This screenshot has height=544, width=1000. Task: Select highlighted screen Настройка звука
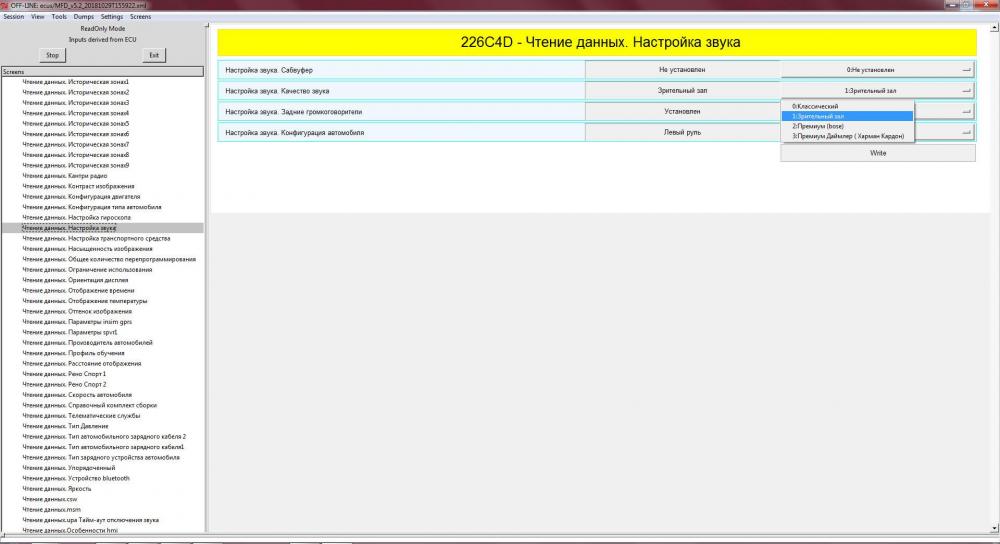69,228
